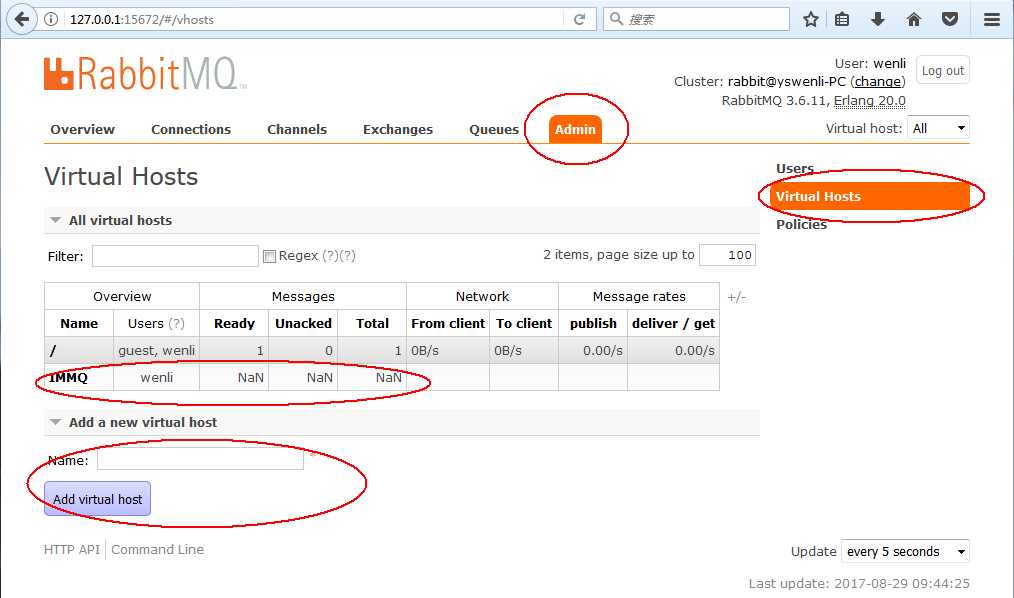Bookmark this page with the star icon
This screenshot has height=598, width=1014.
[810, 19]
